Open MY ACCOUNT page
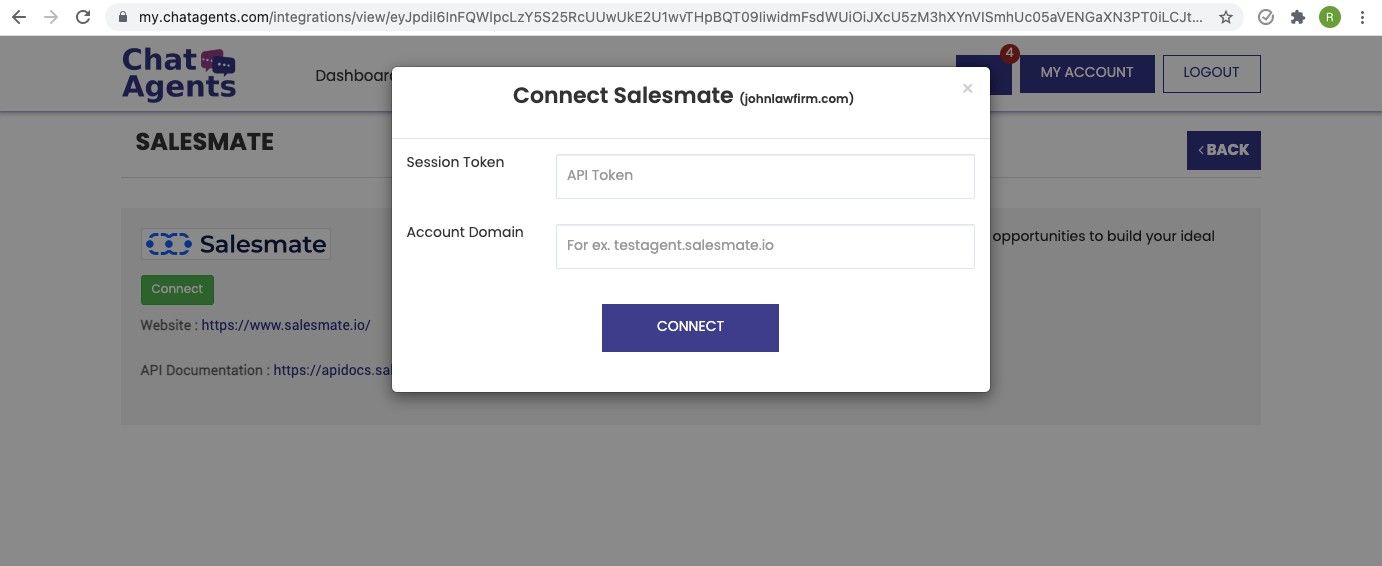 tap(1087, 73)
